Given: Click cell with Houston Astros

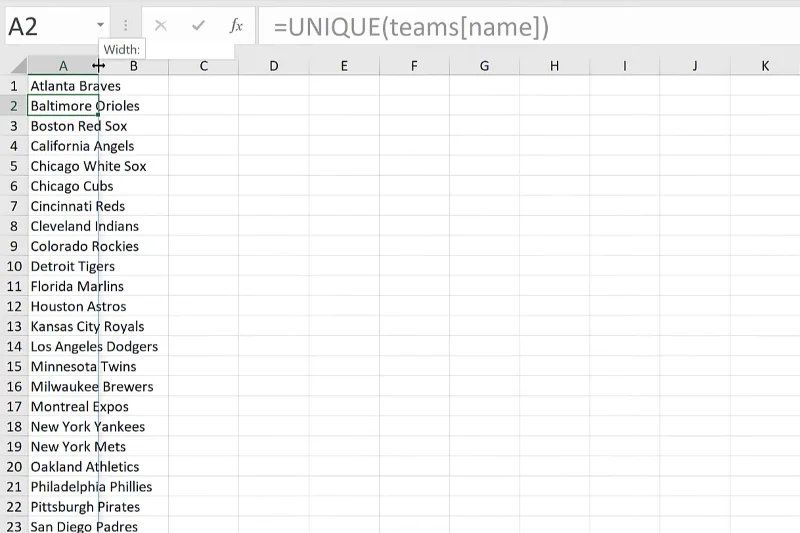Looking at the screenshot, I should click(x=63, y=307).
